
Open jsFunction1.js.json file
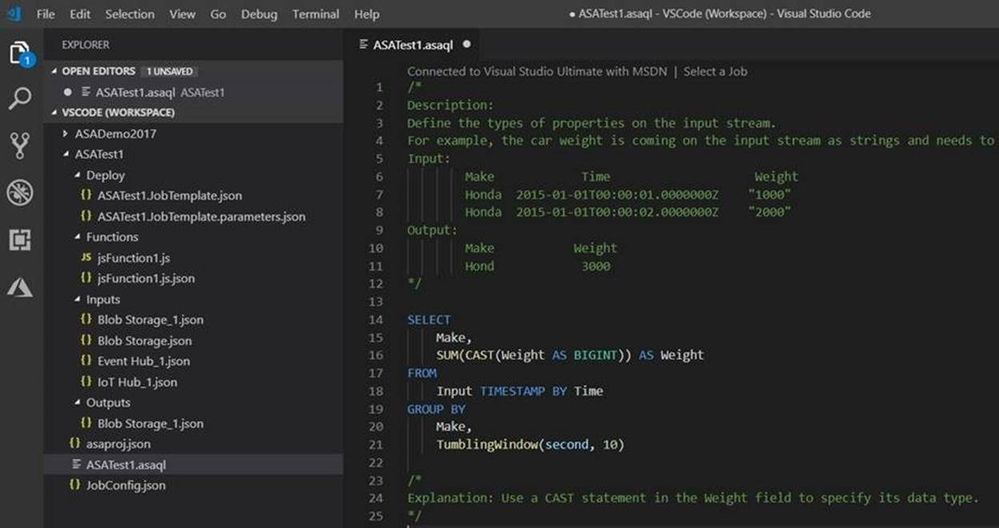(x=194, y=278)
